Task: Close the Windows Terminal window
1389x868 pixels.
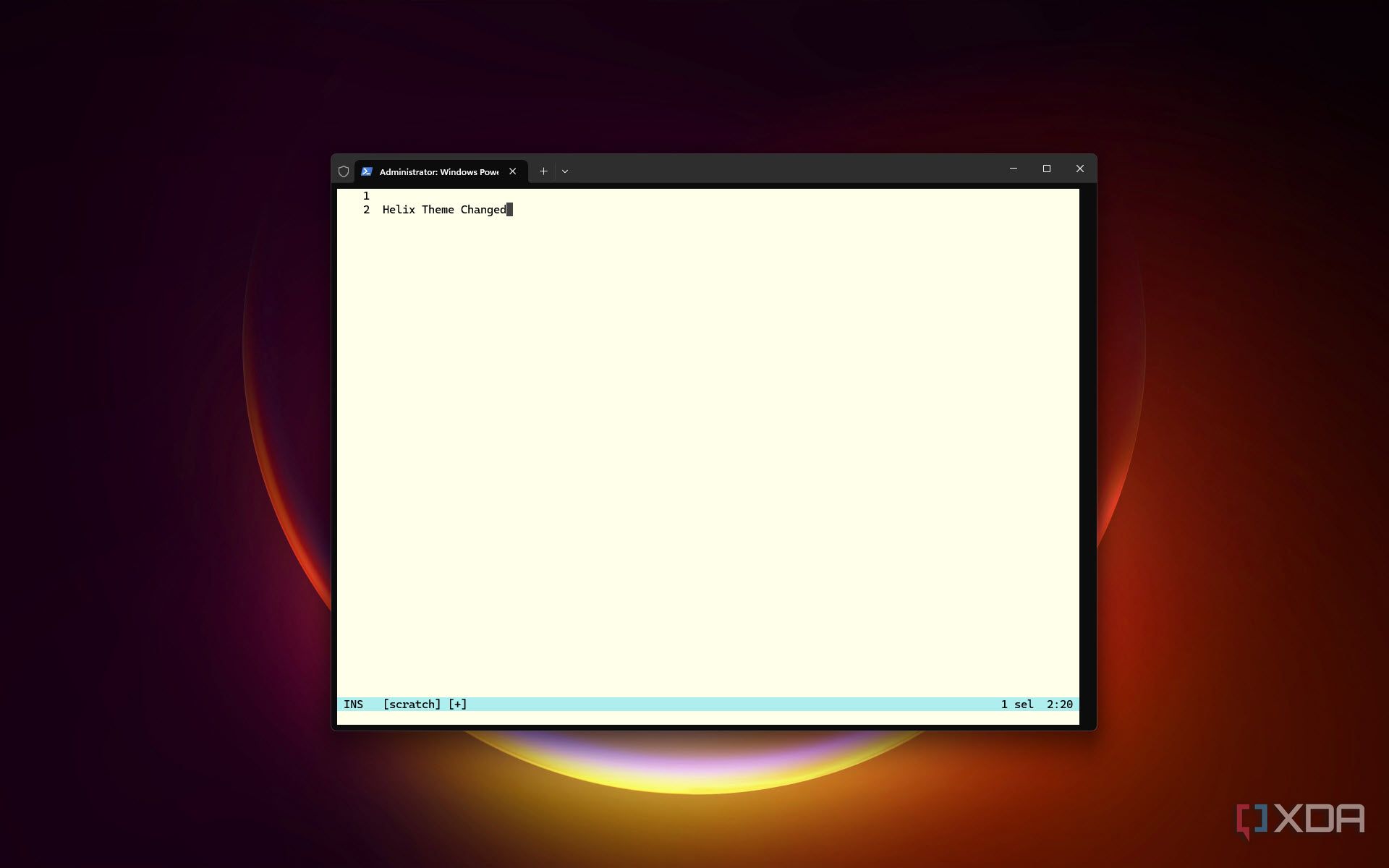Action: point(1079,169)
